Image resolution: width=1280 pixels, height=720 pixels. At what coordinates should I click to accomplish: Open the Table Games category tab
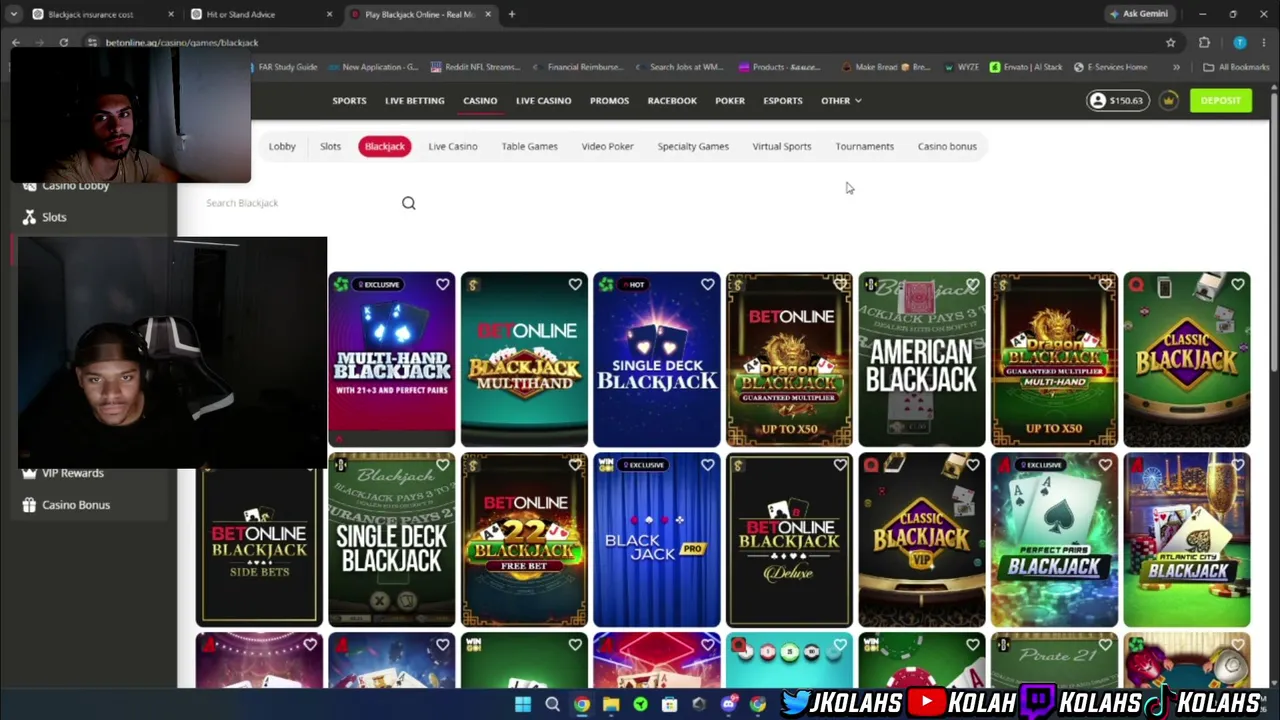click(x=529, y=146)
